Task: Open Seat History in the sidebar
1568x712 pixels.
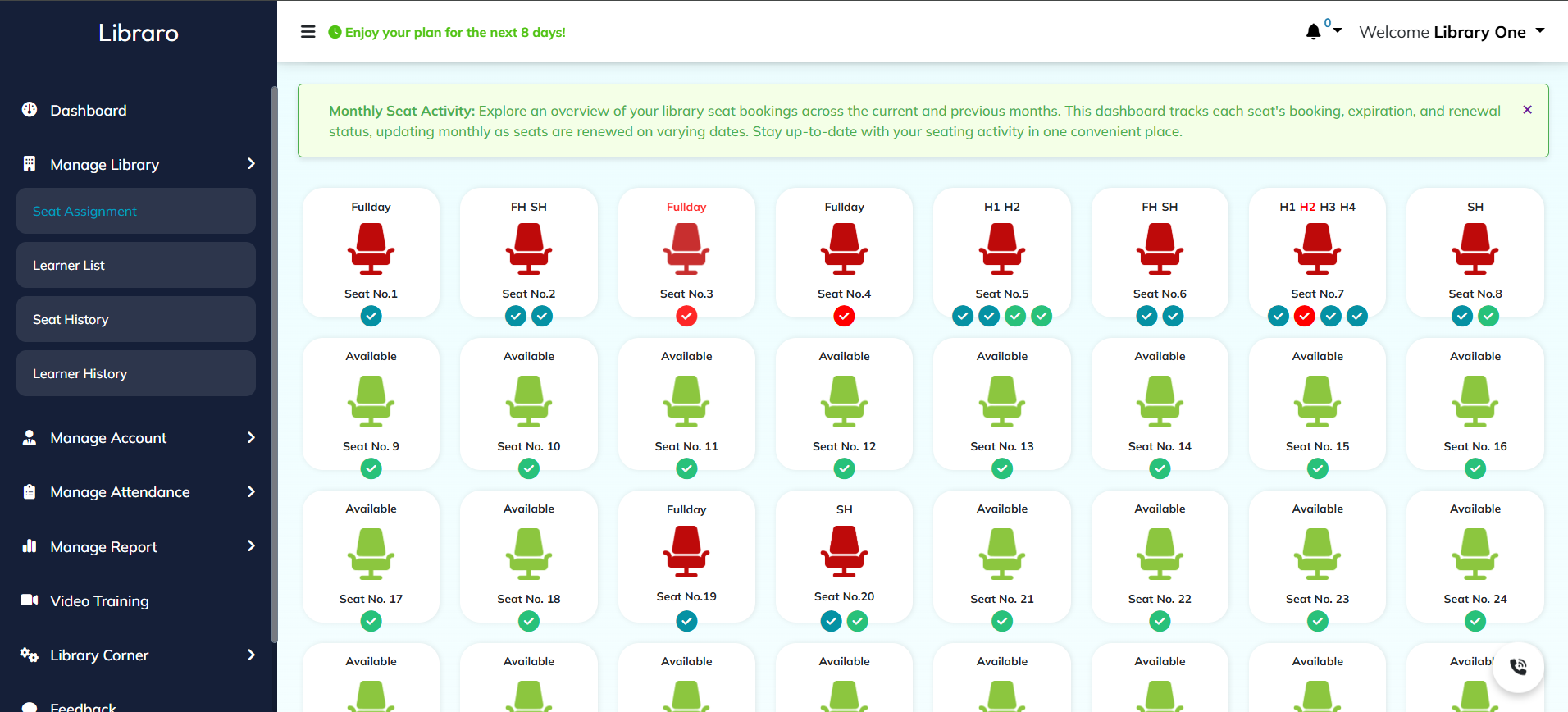Action: 136,319
